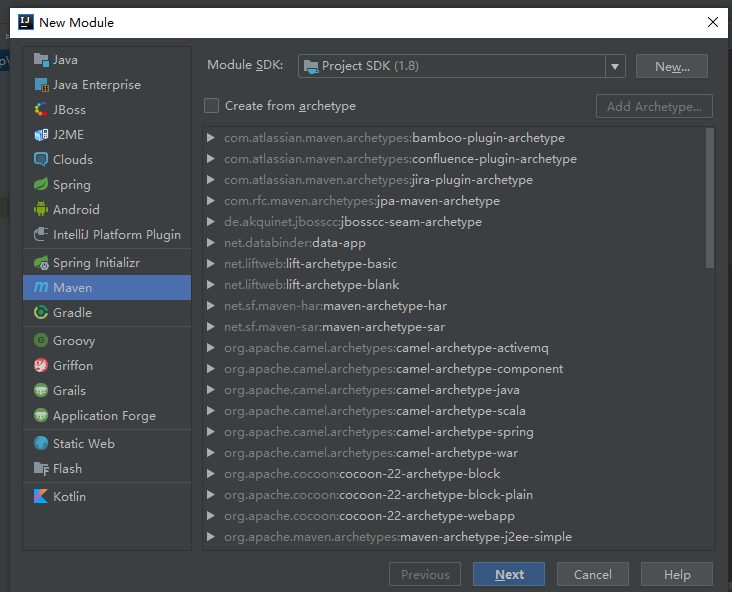Select the Java module icon
The image size is (732, 592).
pos(41,60)
